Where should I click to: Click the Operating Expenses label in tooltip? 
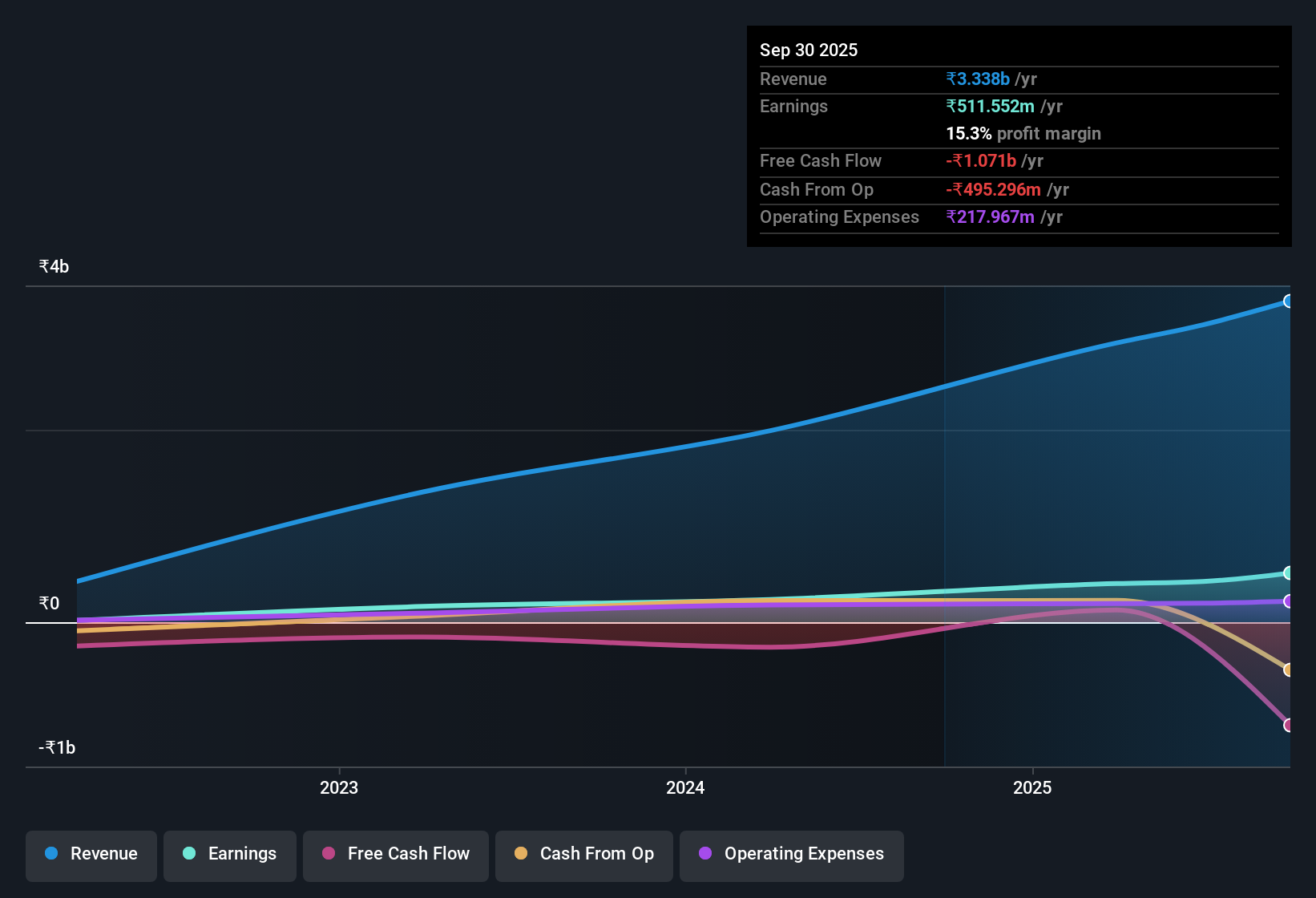839,216
